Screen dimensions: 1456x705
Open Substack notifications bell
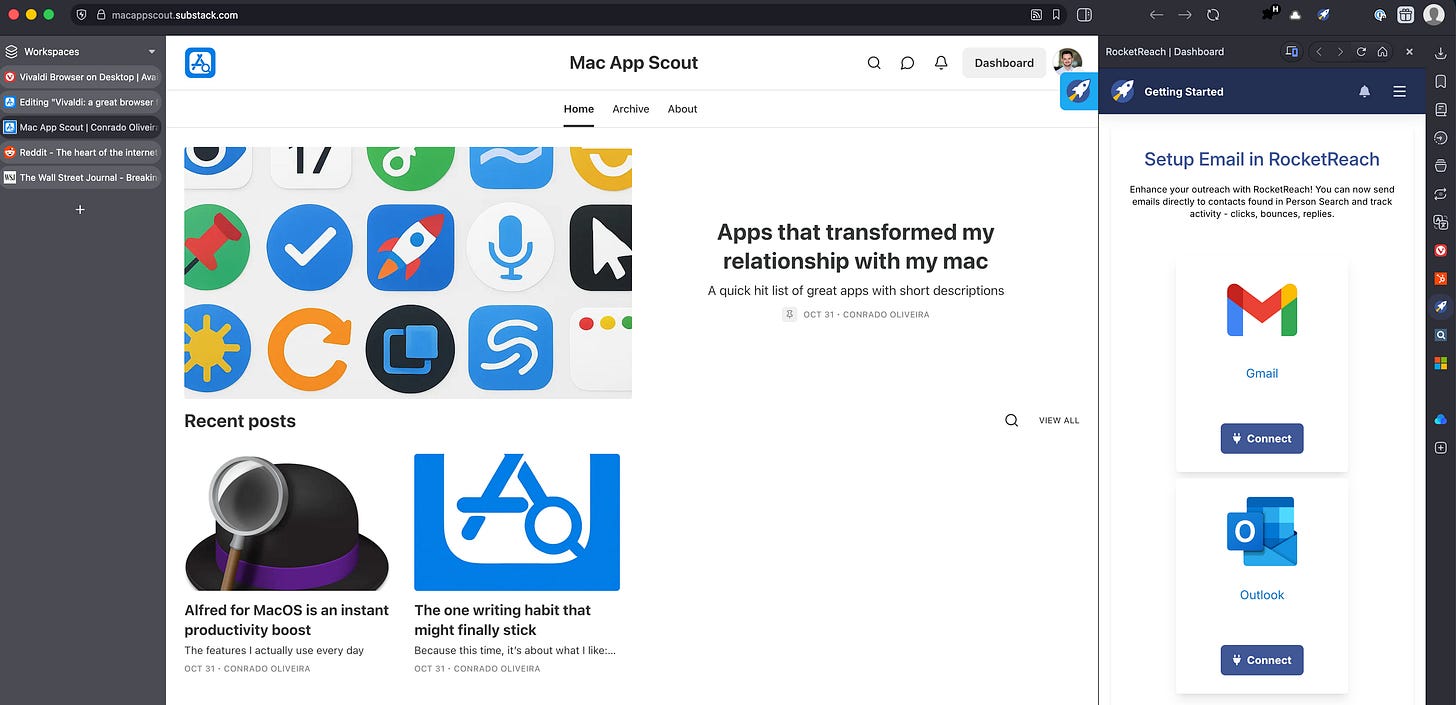[941, 62]
